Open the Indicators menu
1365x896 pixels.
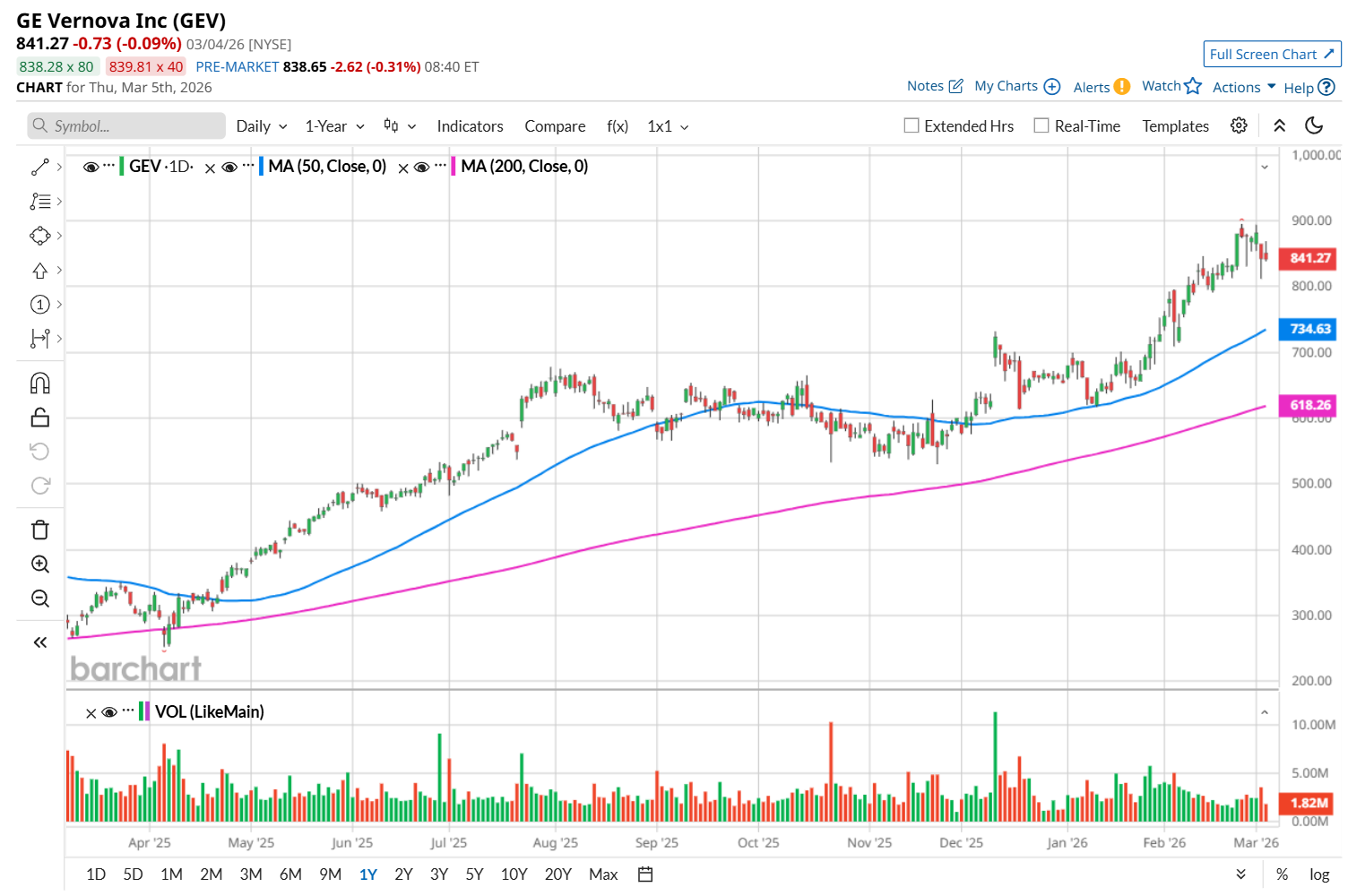(x=470, y=126)
